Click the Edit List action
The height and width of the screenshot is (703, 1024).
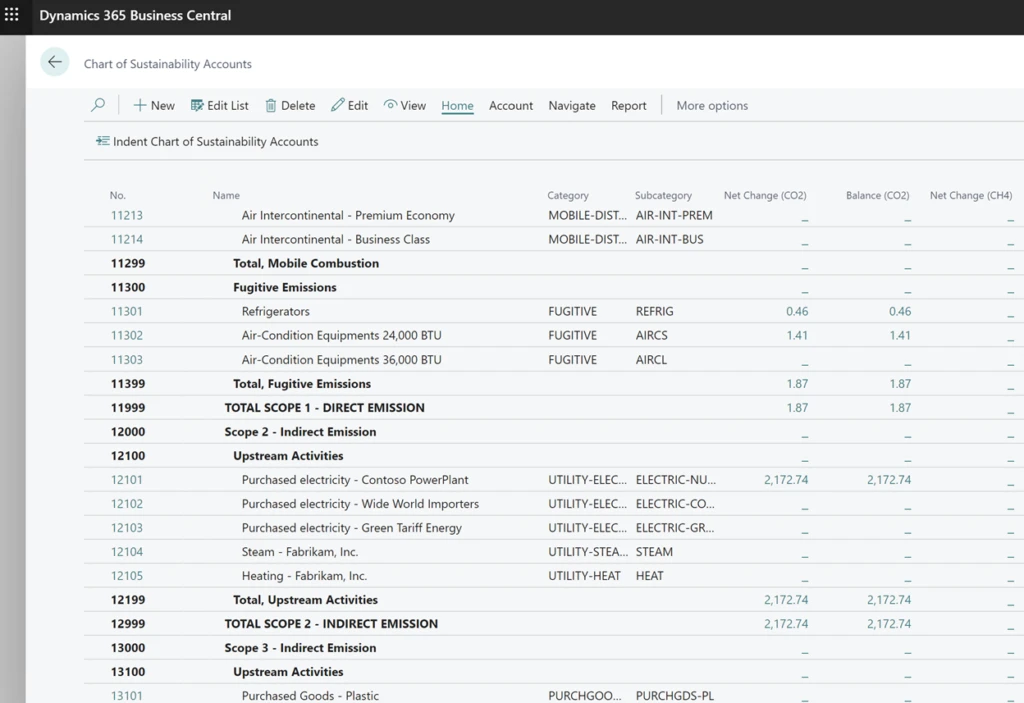tap(219, 105)
